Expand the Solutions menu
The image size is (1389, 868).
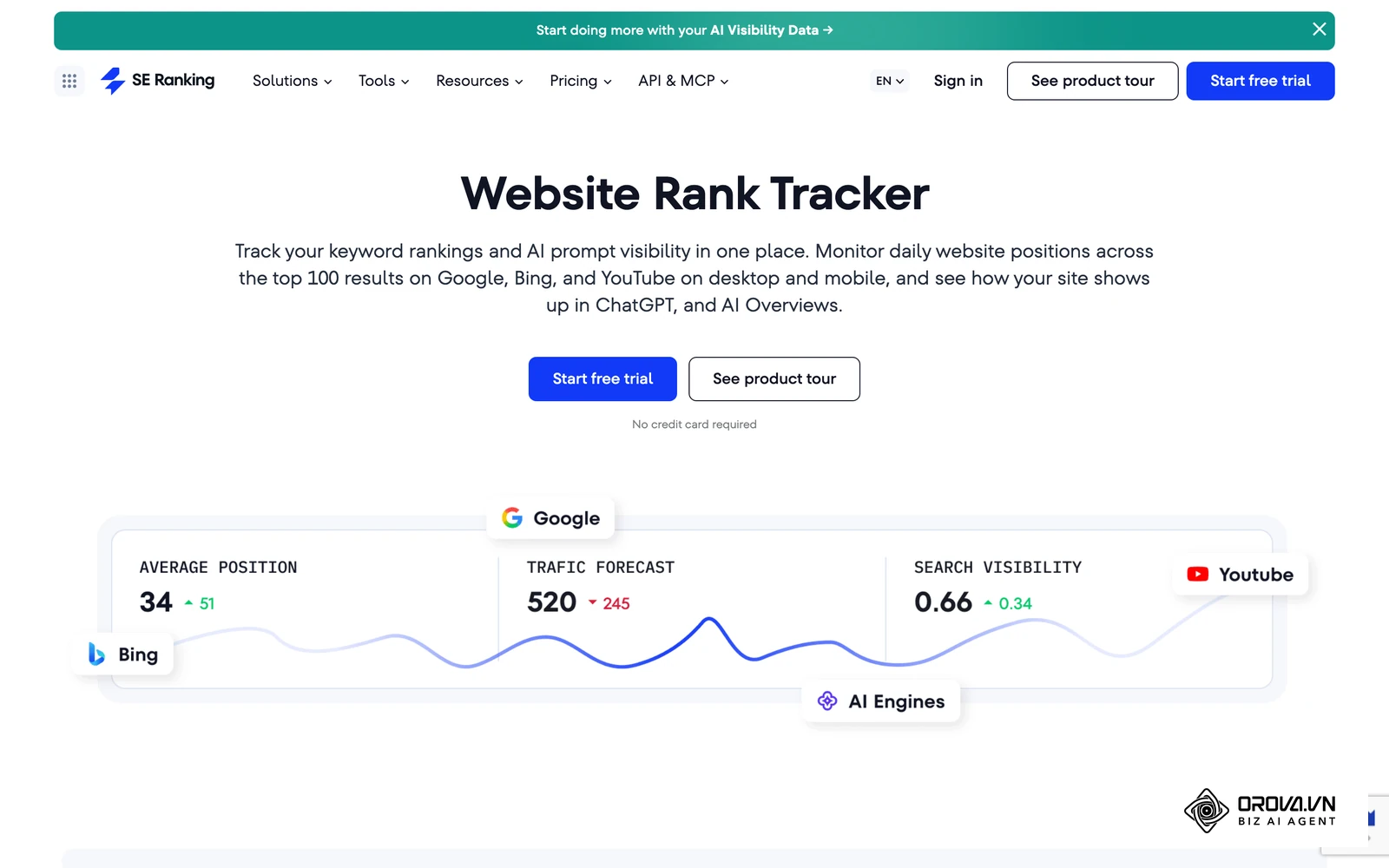click(x=292, y=81)
